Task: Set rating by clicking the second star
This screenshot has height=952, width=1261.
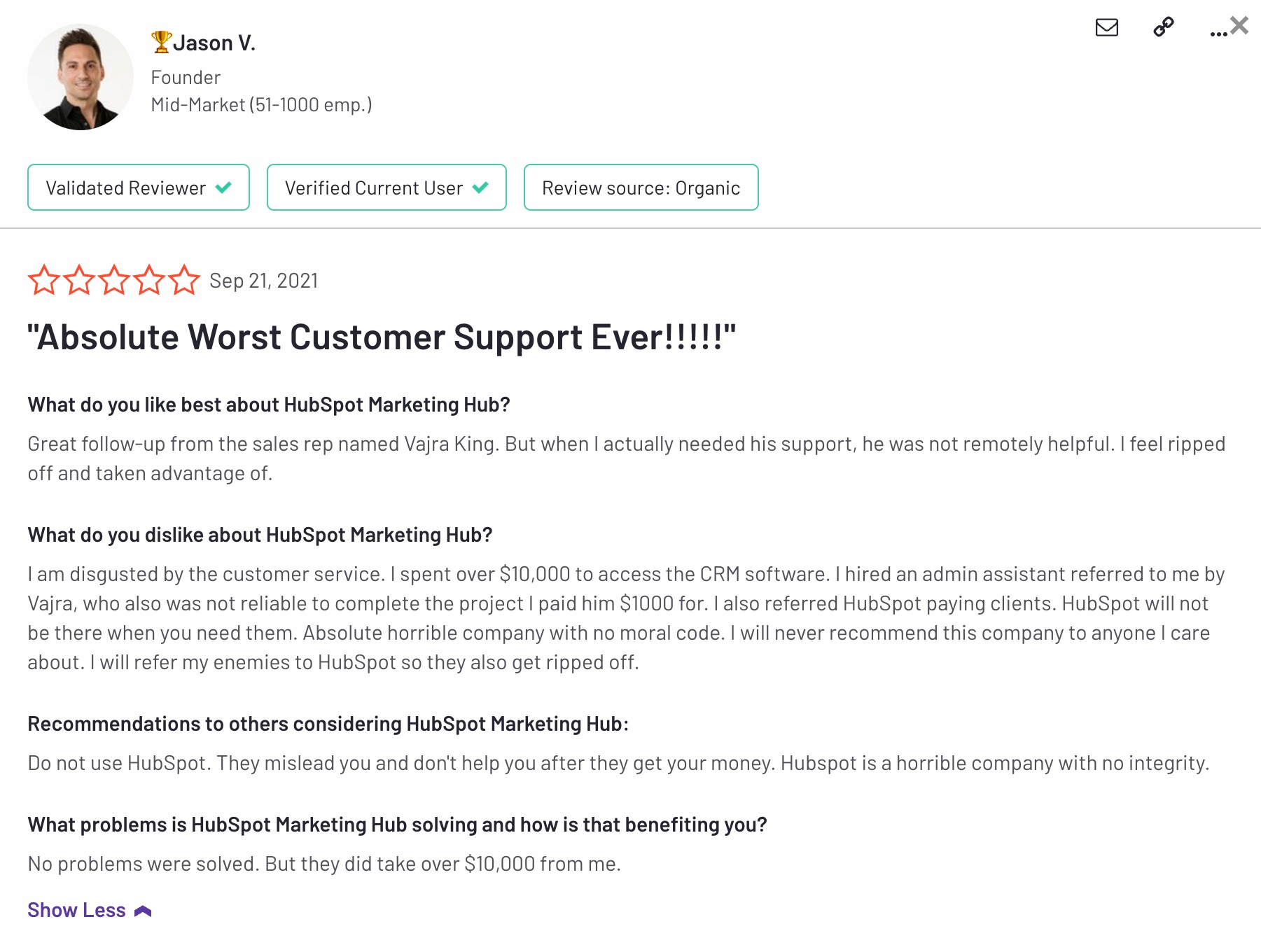Action: click(x=79, y=280)
